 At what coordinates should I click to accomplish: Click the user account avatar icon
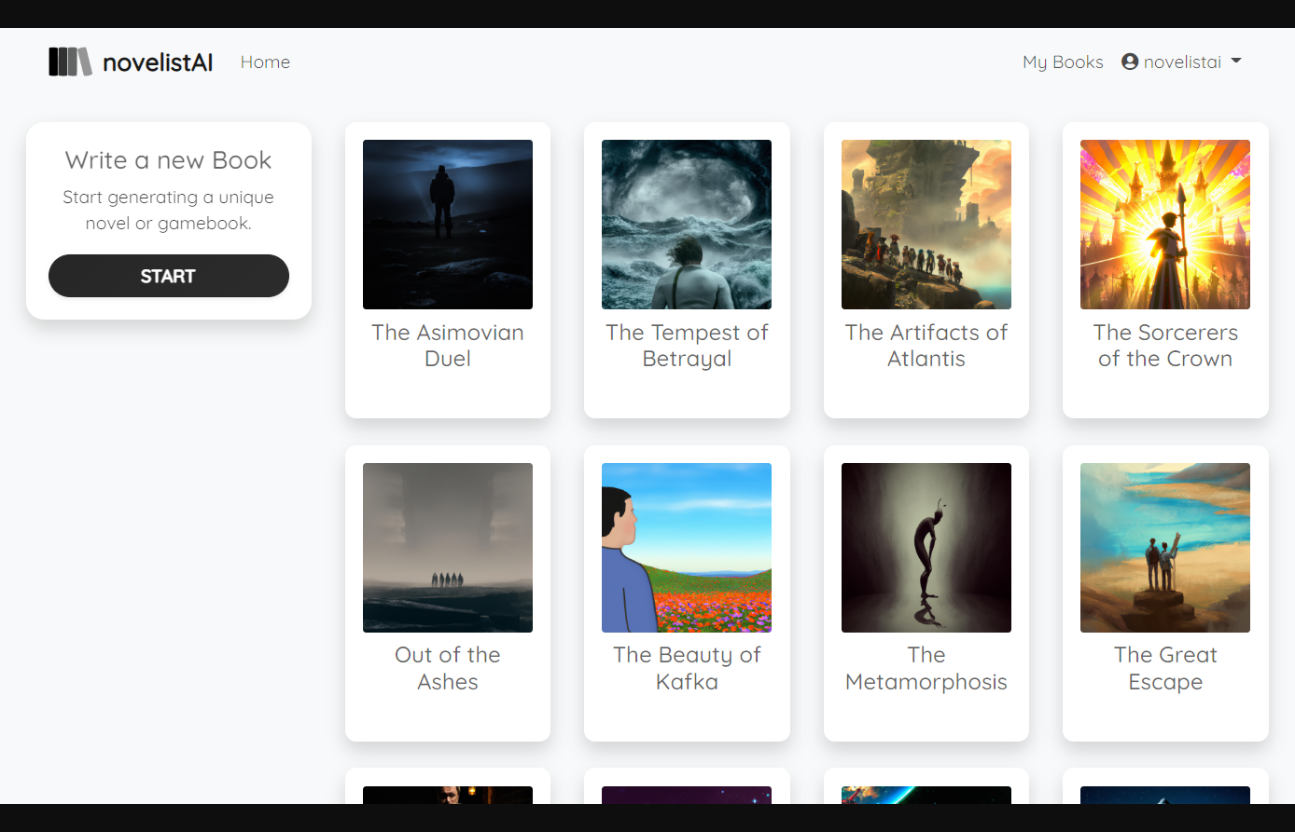(1130, 62)
